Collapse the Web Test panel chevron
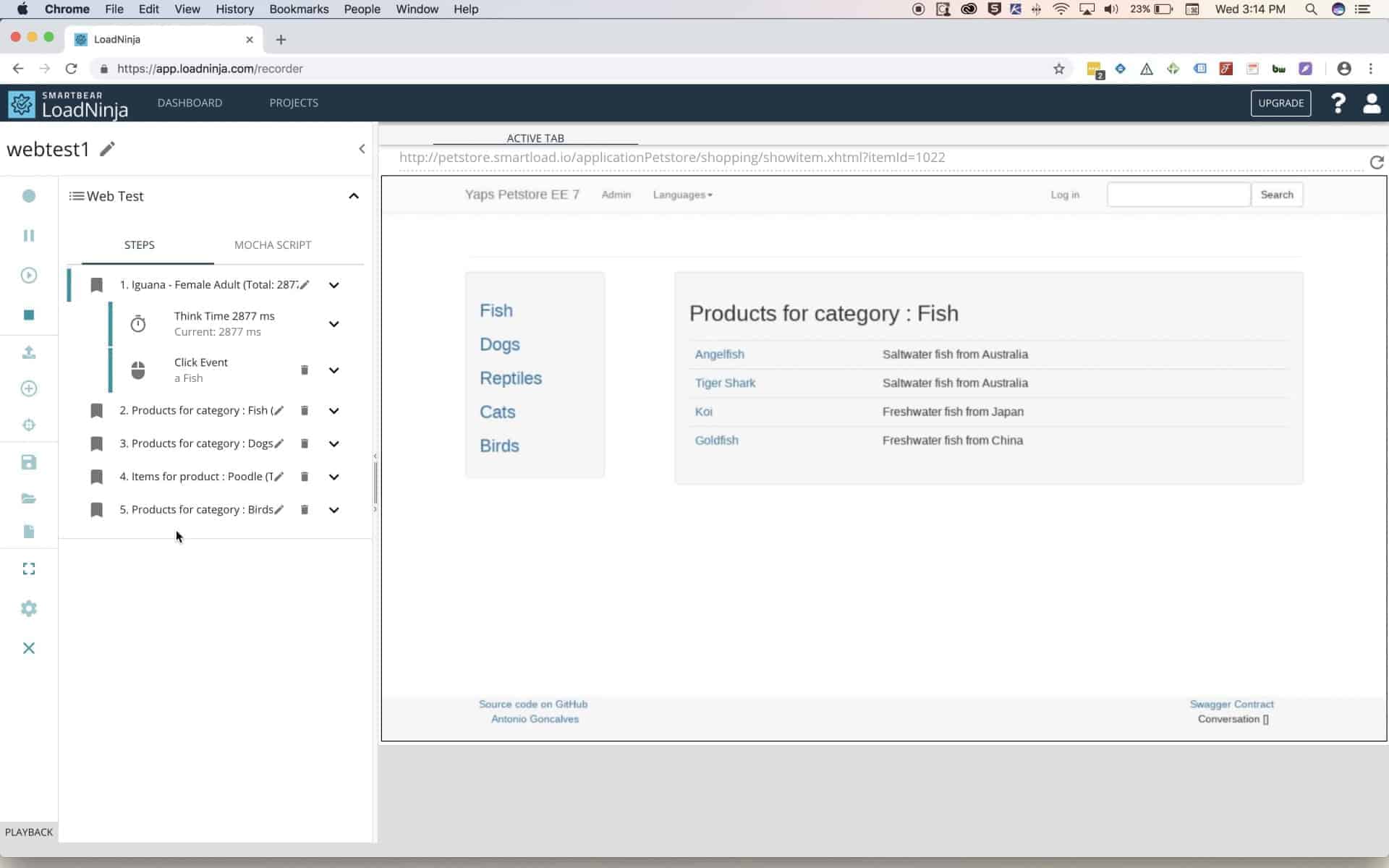The image size is (1389, 868). (354, 196)
